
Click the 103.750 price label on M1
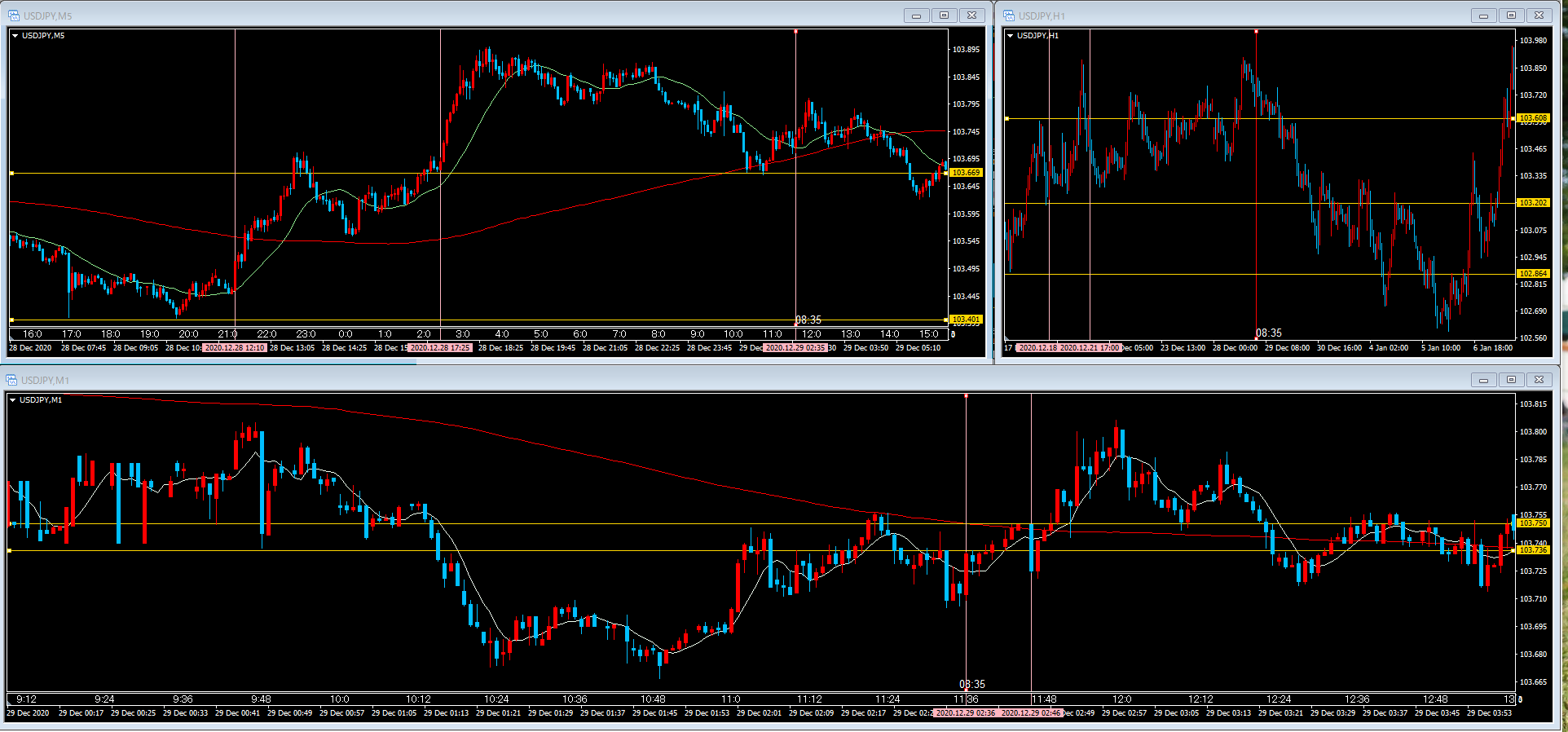(1533, 523)
